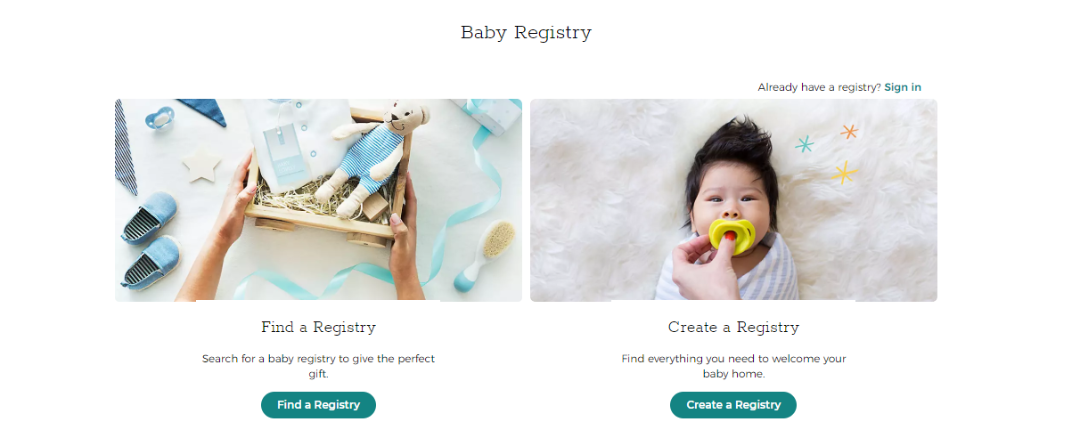This screenshot has height=438, width=1080.
Task: Click the teal Find a Registry button
Action: coord(318,405)
